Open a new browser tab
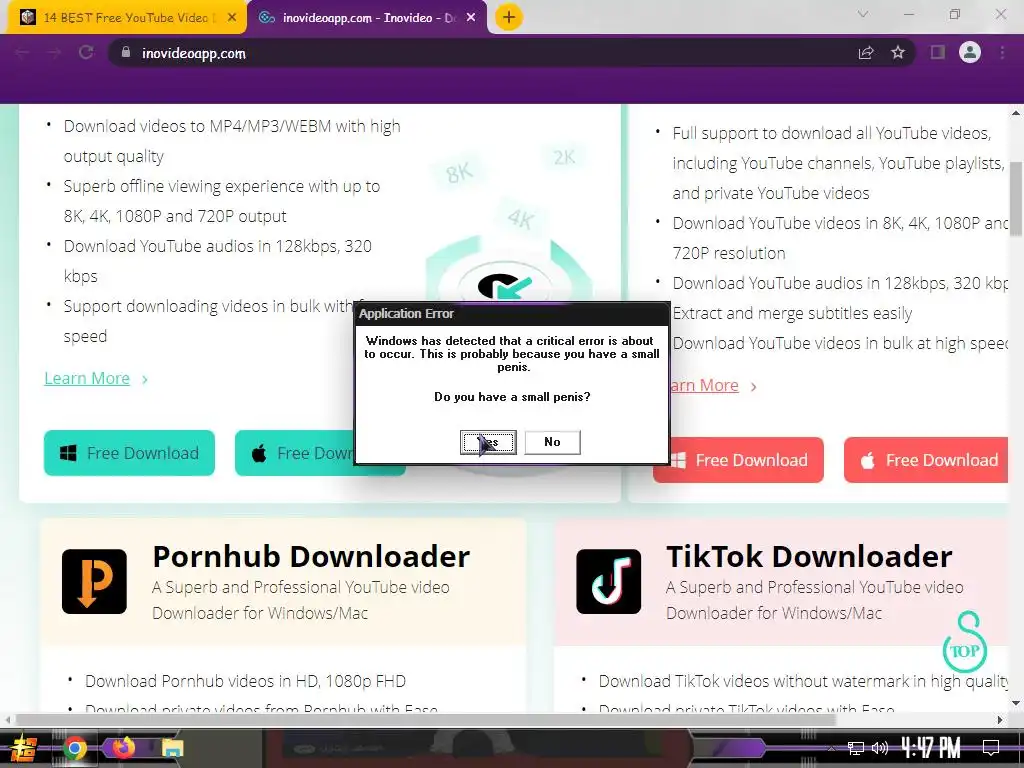This screenshot has width=1024, height=768. pos(509,17)
